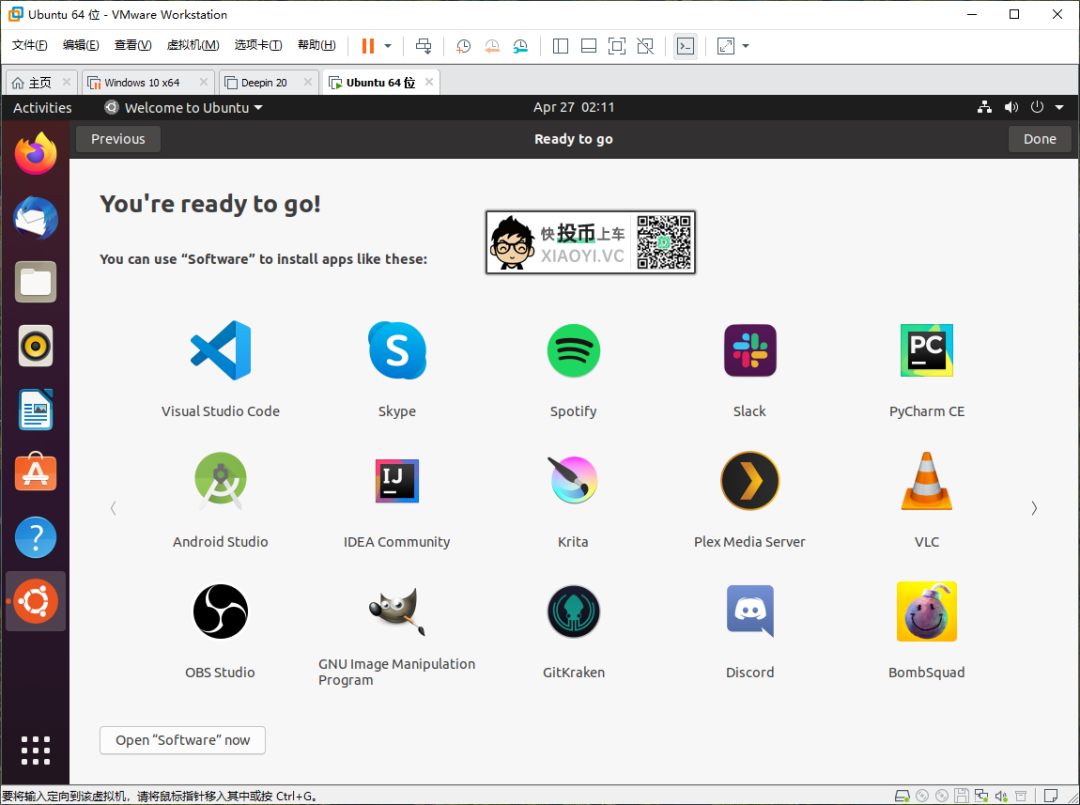Launch Firefox from the Ubuntu dock
This screenshot has width=1080, height=805.
tap(36, 154)
